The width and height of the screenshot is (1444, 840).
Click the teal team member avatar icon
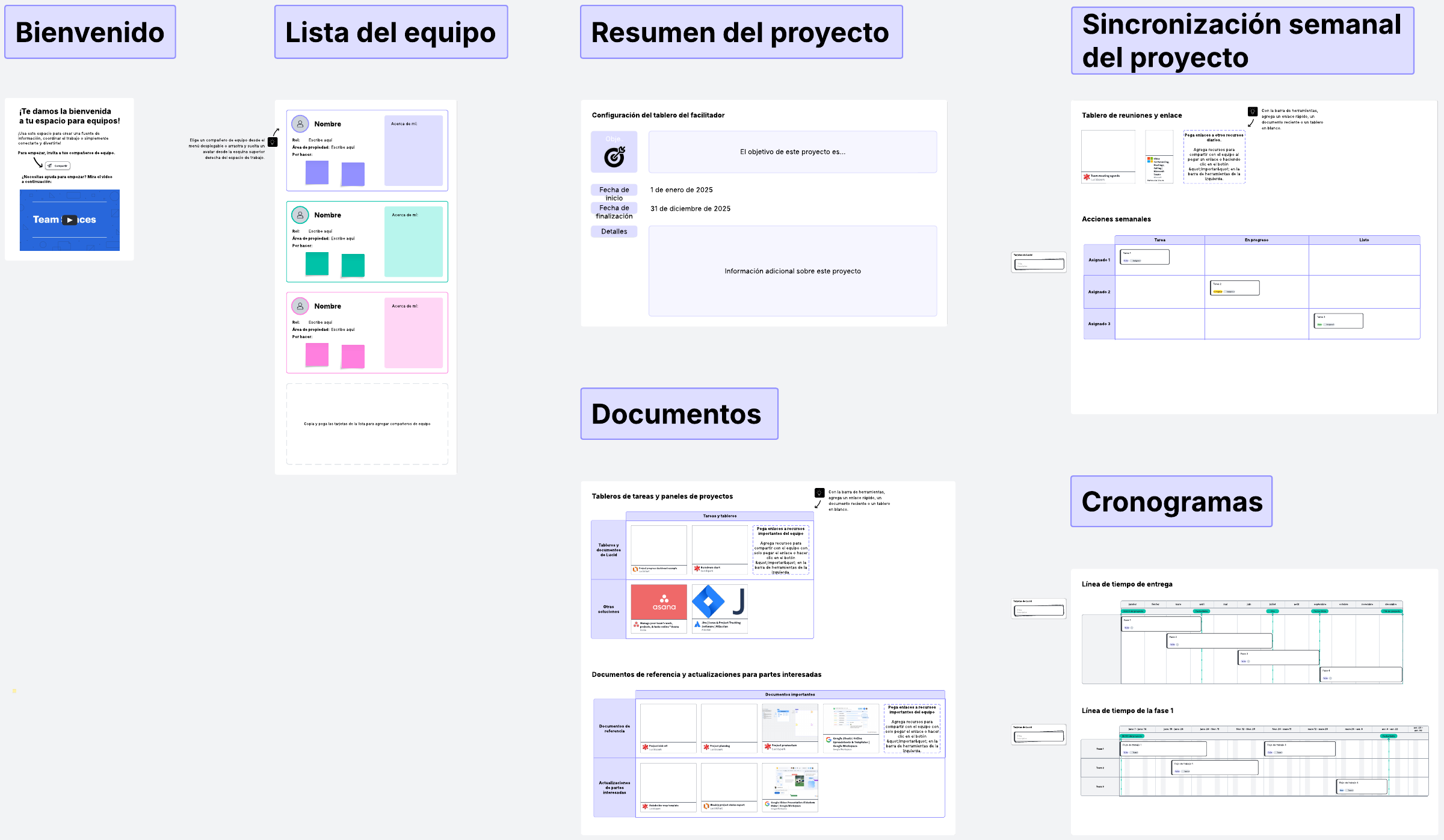300,215
